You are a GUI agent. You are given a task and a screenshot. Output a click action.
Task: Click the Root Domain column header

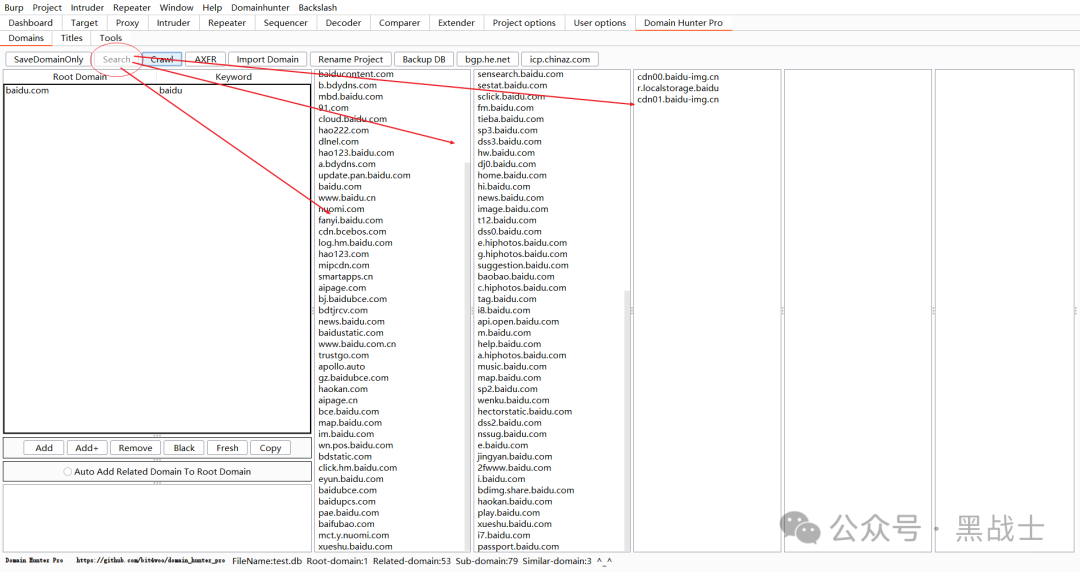click(80, 76)
